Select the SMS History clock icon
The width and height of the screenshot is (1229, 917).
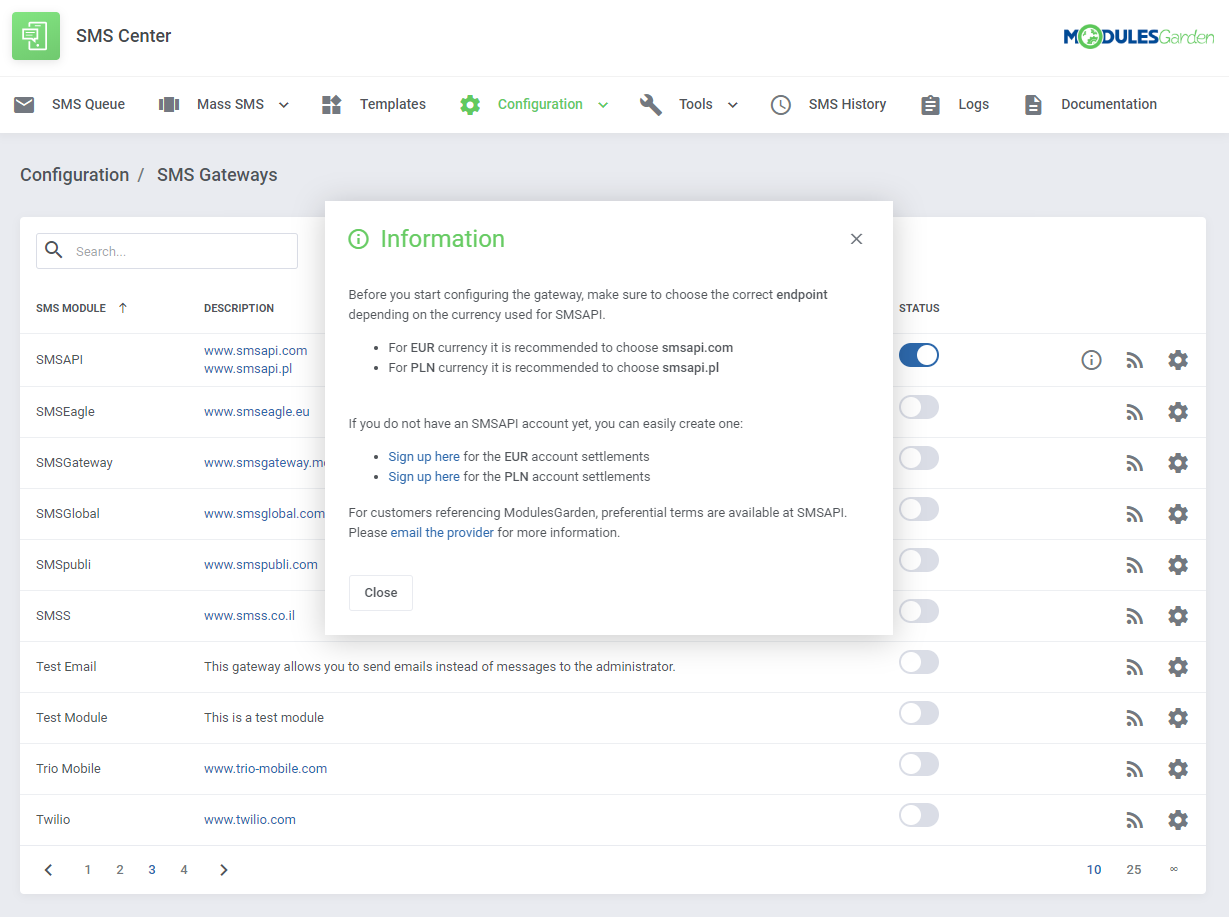click(780, 104)
